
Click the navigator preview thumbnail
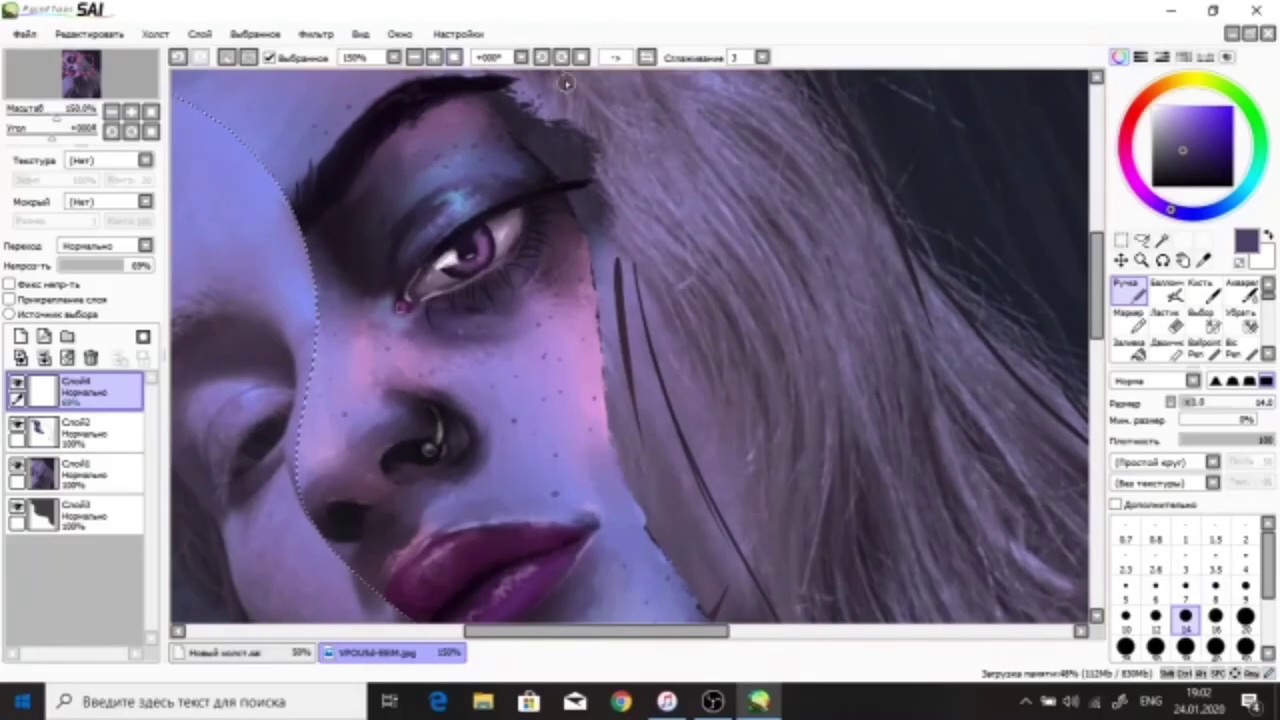click(81, 74)
